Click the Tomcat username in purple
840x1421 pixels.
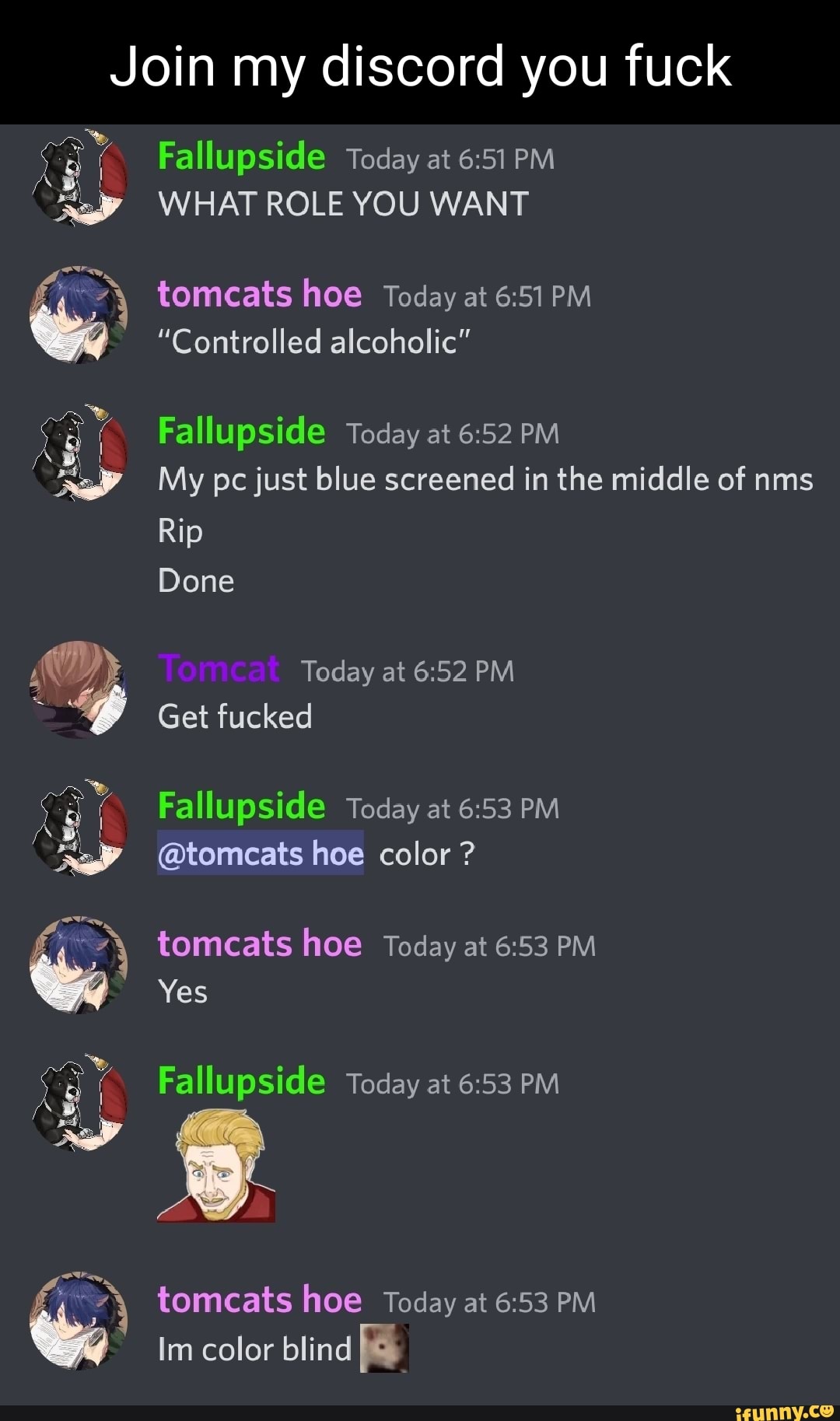coord(219,669)
